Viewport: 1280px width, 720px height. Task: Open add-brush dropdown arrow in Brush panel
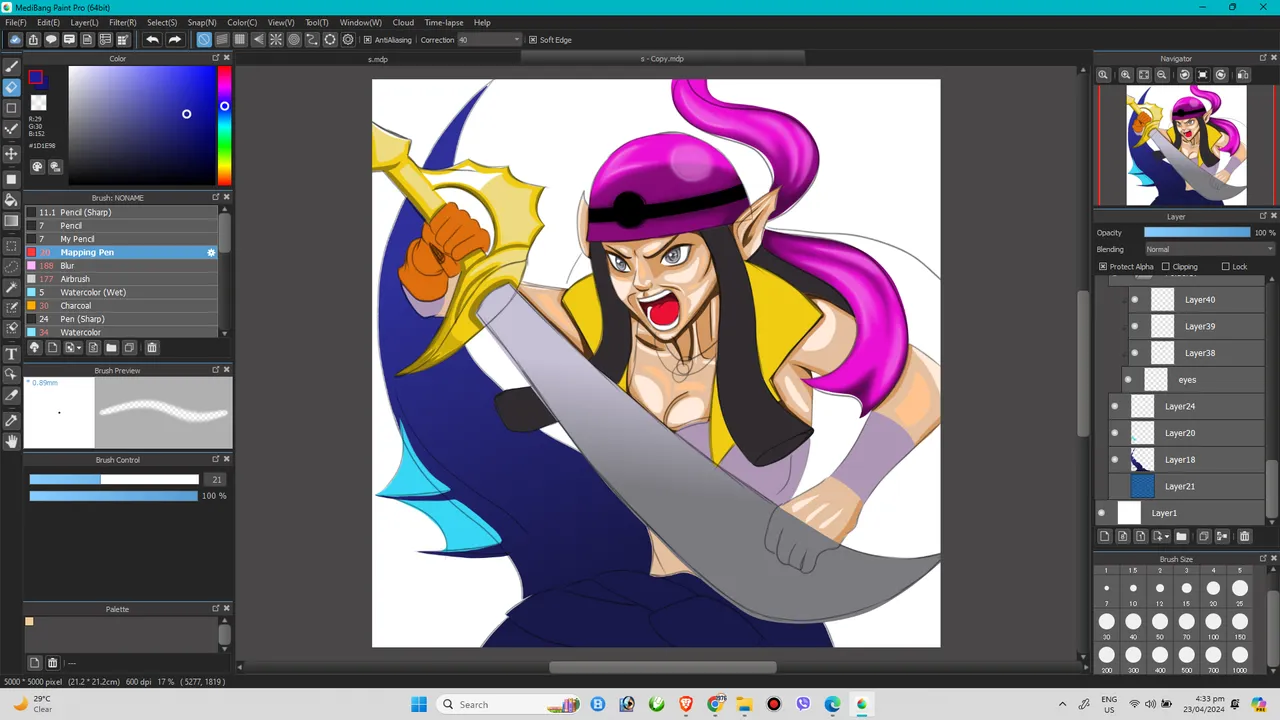pyautogui.click(x=79, y=348)
